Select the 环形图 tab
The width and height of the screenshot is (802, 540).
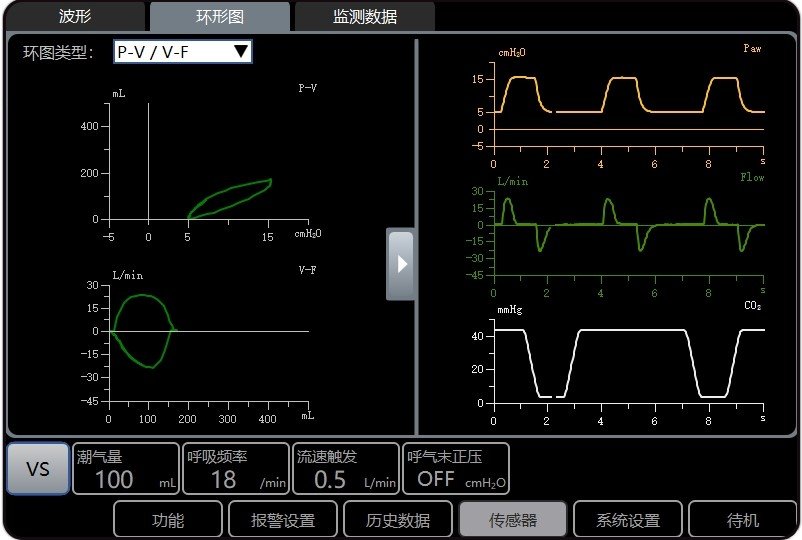[220, 17]
